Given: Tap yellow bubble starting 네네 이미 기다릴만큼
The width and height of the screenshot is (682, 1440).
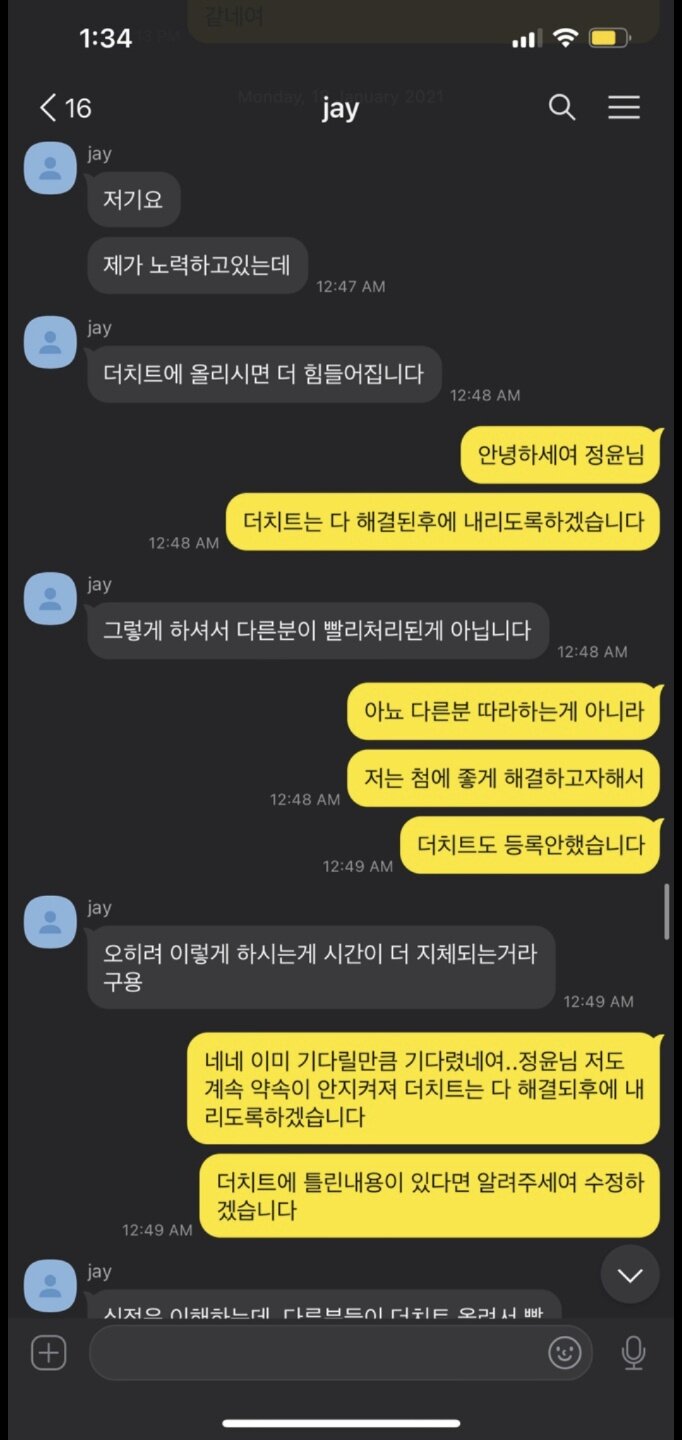Looking at the screenshot, I should click(423, 1089).
